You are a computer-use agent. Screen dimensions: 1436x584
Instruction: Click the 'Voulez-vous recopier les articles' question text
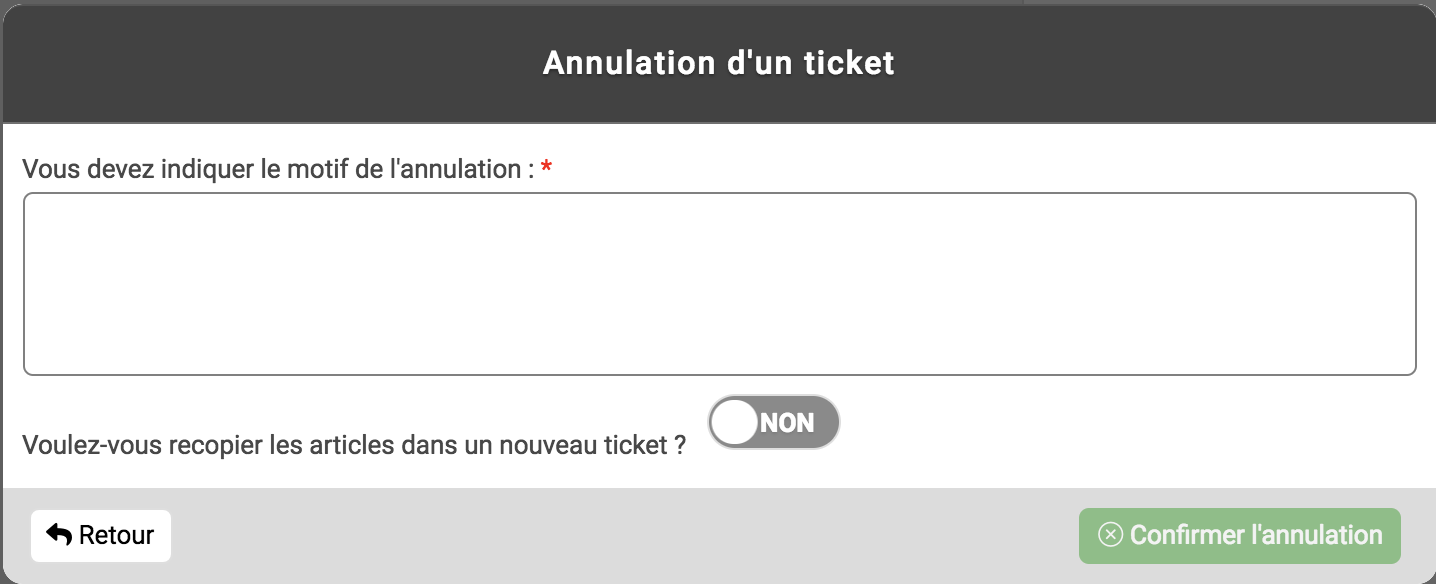click(354, 445)
